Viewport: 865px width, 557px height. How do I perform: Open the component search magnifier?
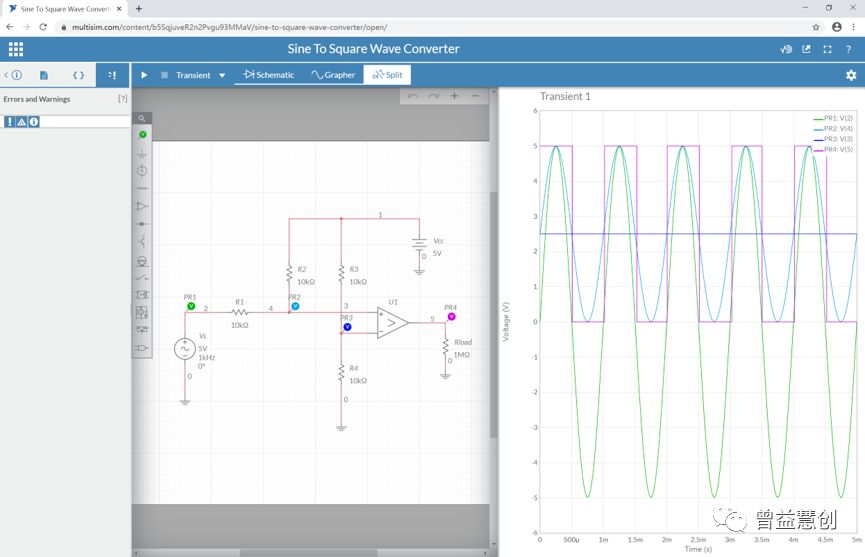142,118
